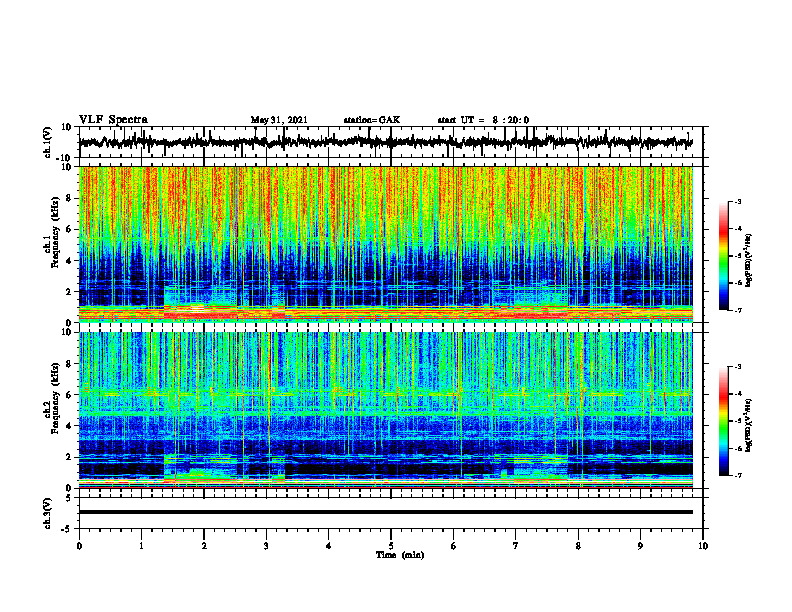Click the ch.3 flat black trace line
This screenshot has height=612, width=792.
click(385, 512)
